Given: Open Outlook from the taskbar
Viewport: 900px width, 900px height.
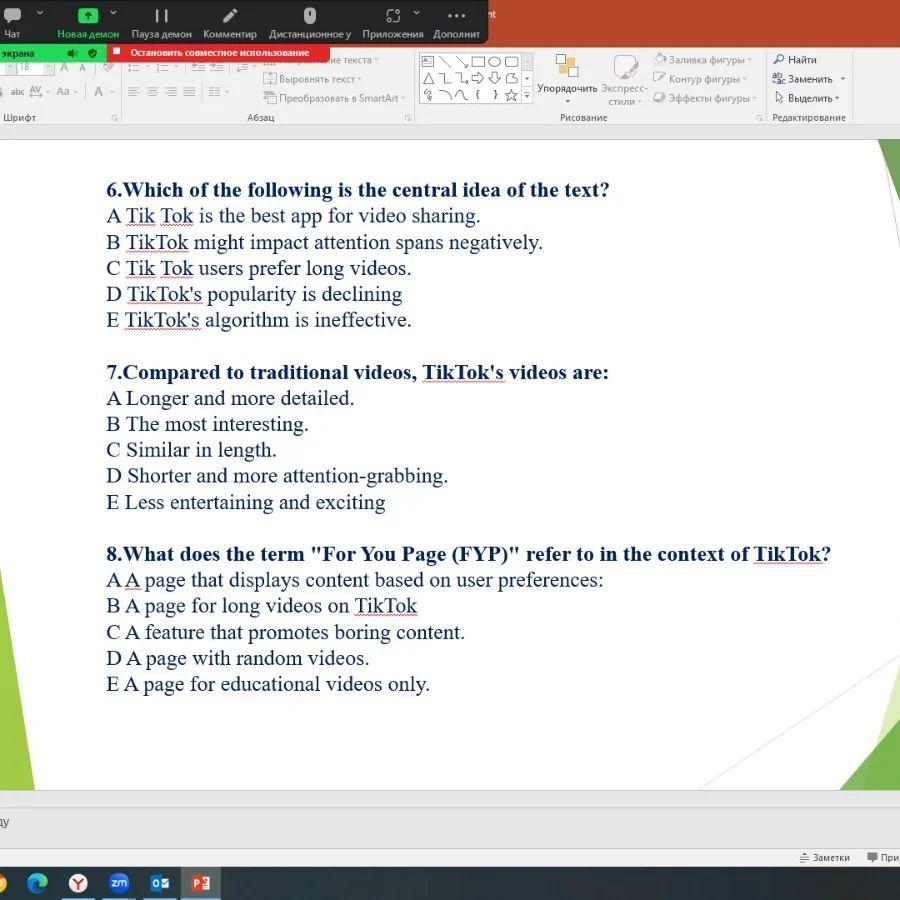Looking at the screenshot, I should (160, 883).
